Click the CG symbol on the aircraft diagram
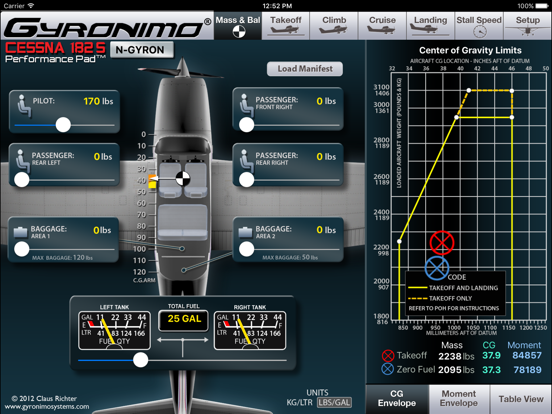 tap(183, 178)
